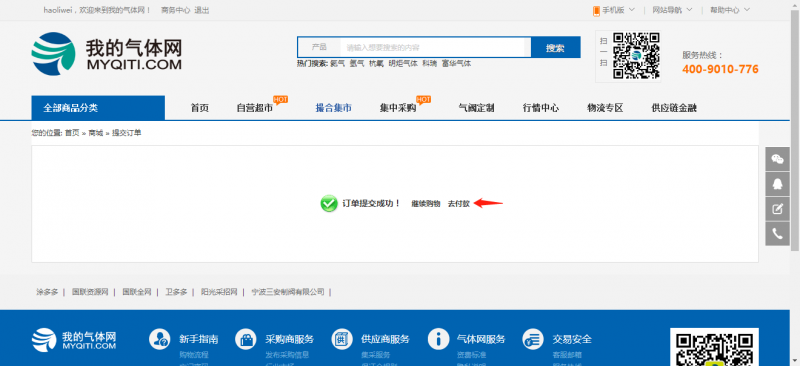Click the header QR code image
This screenshot has width=800, height=366.
[x=636, y=56]
